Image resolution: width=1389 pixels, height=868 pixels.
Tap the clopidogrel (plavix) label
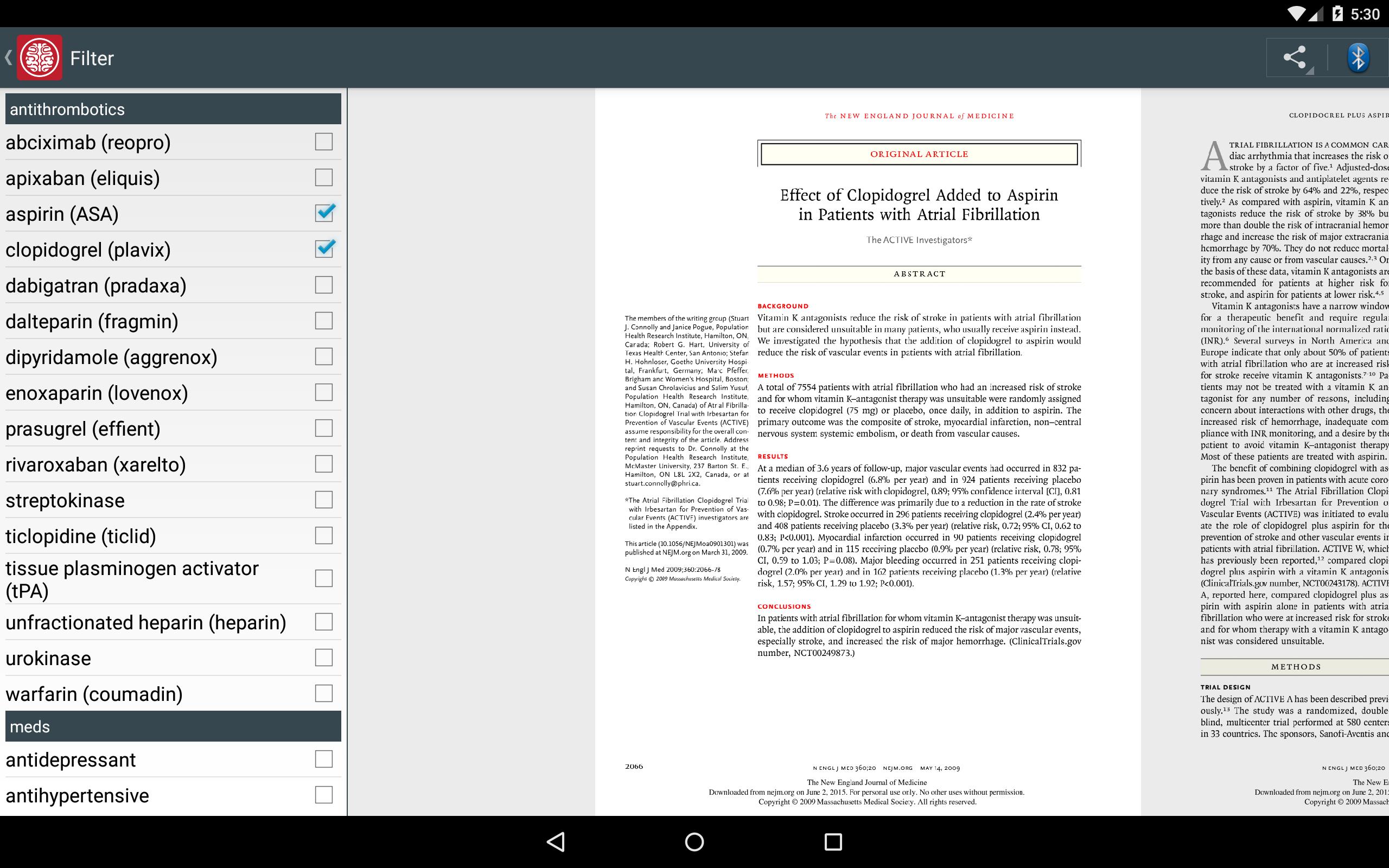(x=88, y=250)
